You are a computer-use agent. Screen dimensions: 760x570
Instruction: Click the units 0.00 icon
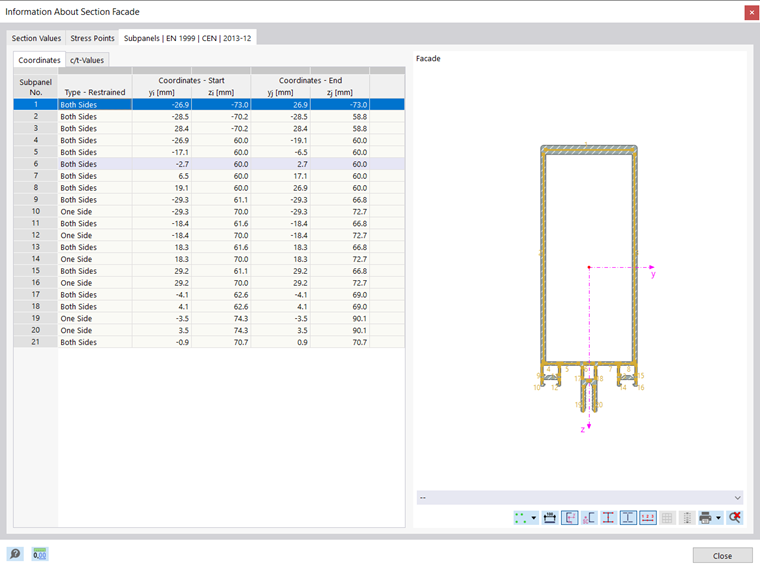pos(40,554)
